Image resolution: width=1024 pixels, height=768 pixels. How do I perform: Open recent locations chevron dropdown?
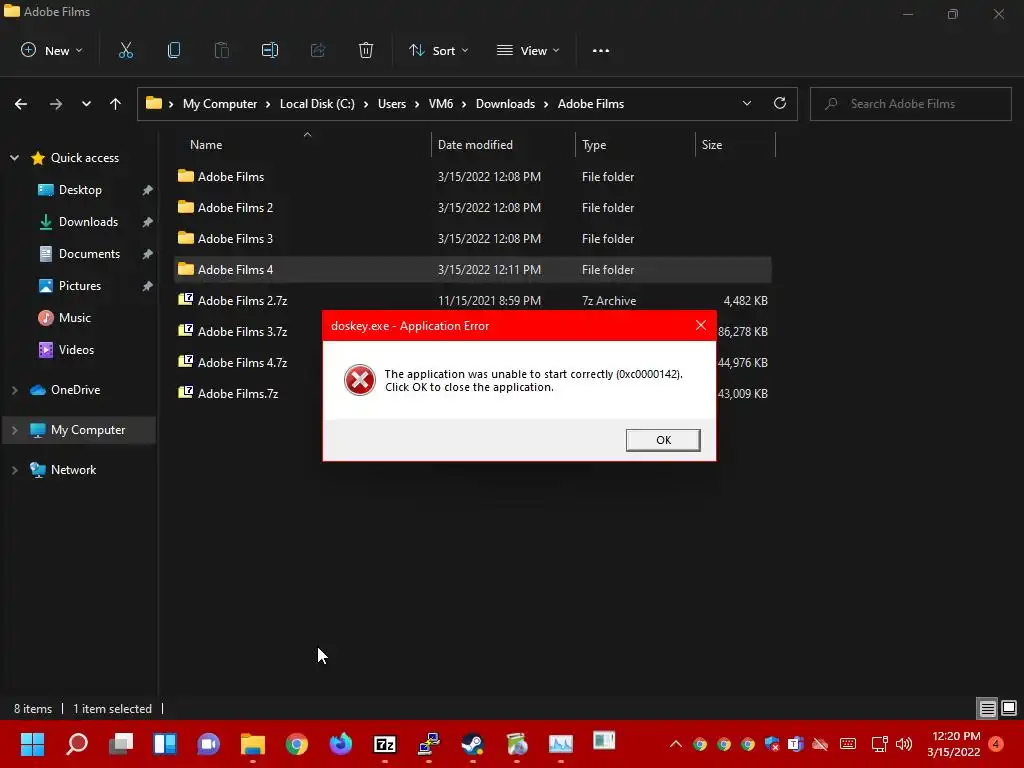click(x=86, y=104)
